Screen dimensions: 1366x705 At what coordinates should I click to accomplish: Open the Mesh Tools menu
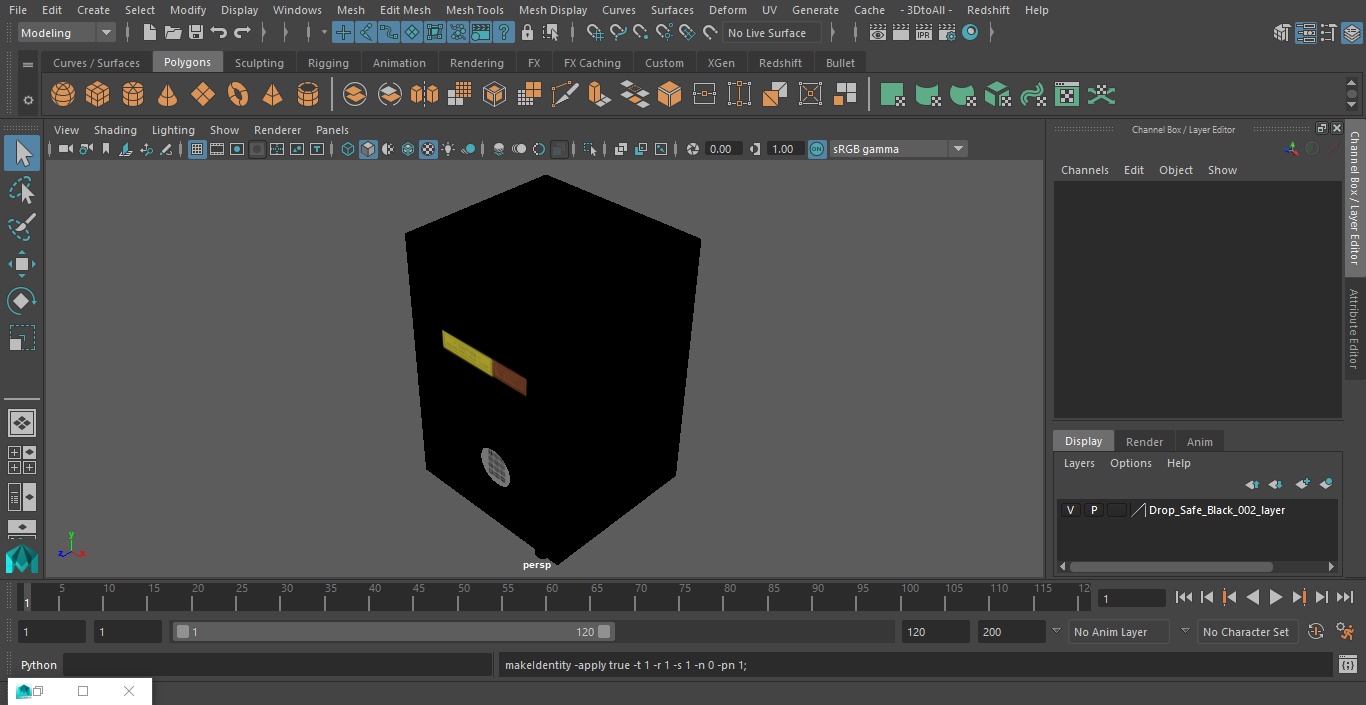point(474,10)
